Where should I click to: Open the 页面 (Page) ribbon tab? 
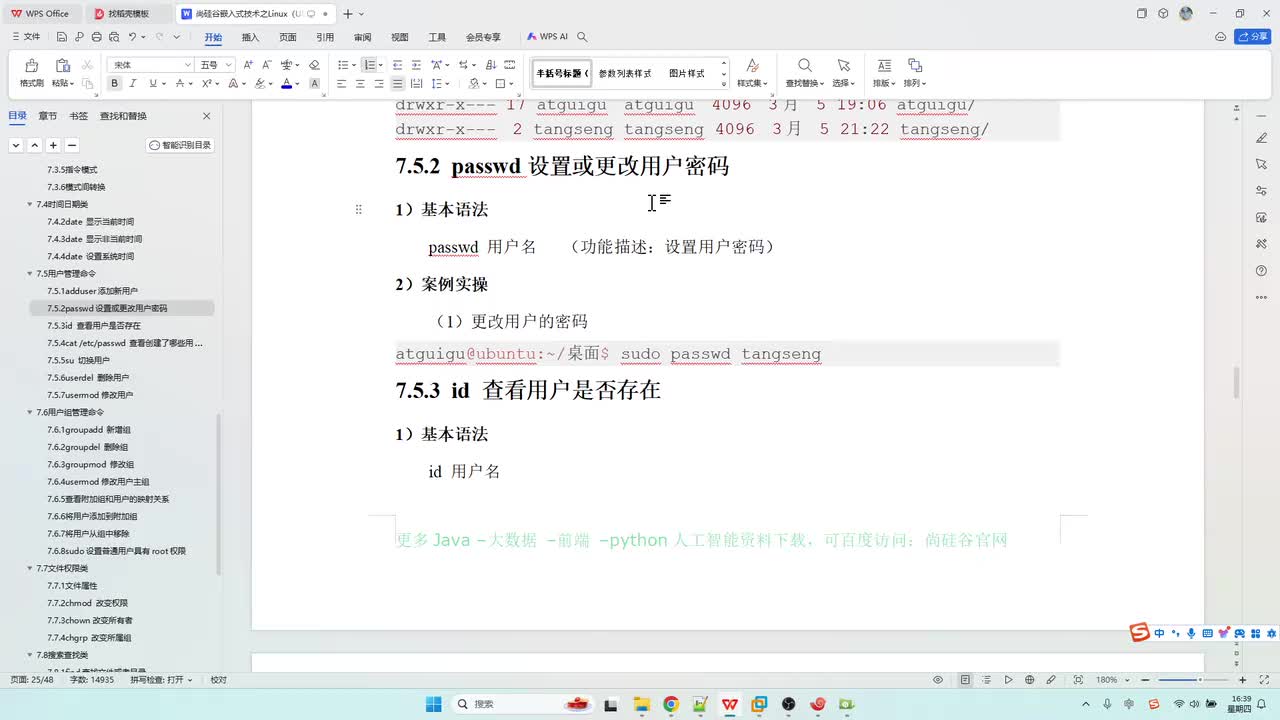coord(288,37)
